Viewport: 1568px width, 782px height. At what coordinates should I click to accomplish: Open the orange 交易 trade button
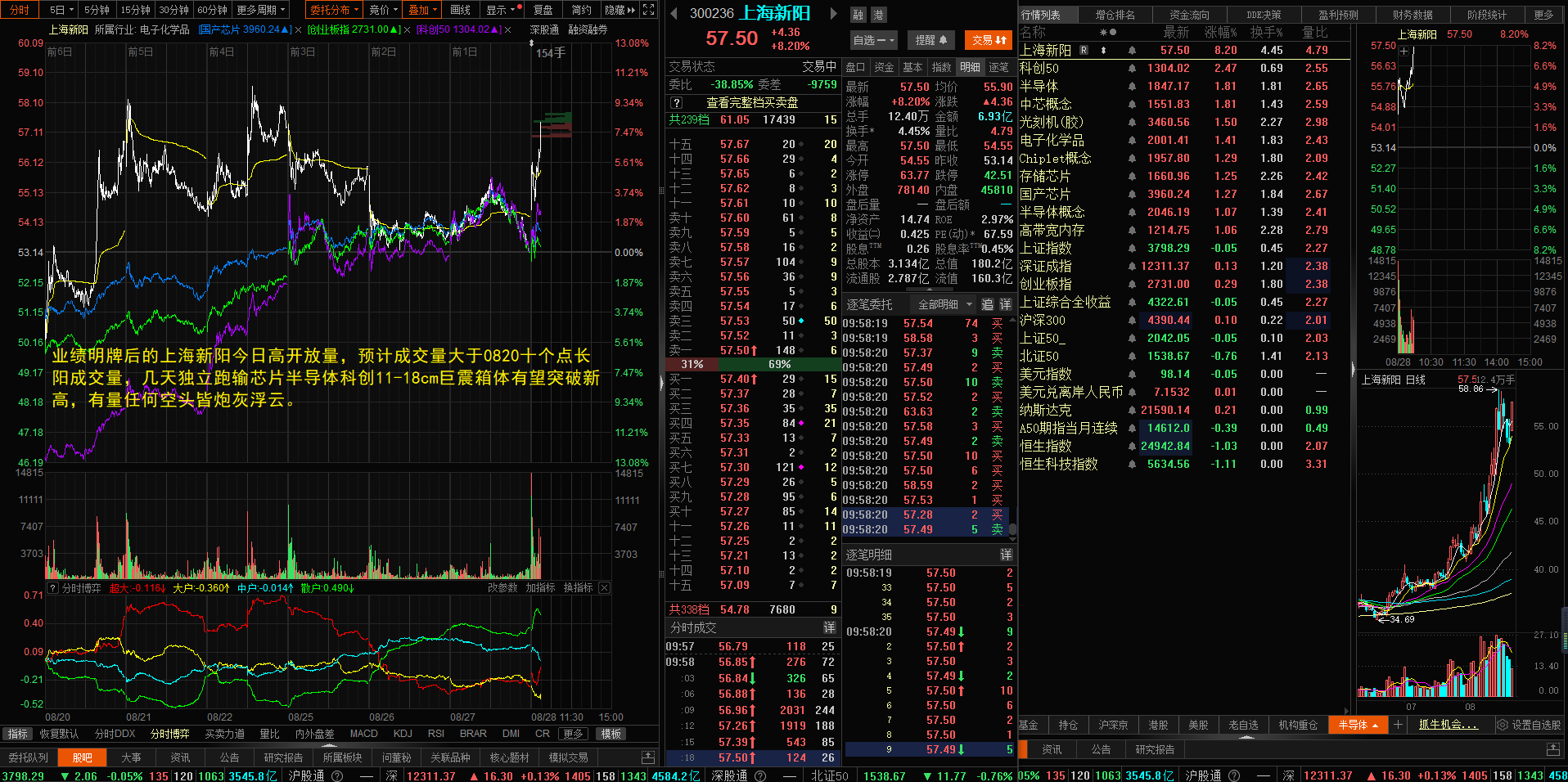989,39
